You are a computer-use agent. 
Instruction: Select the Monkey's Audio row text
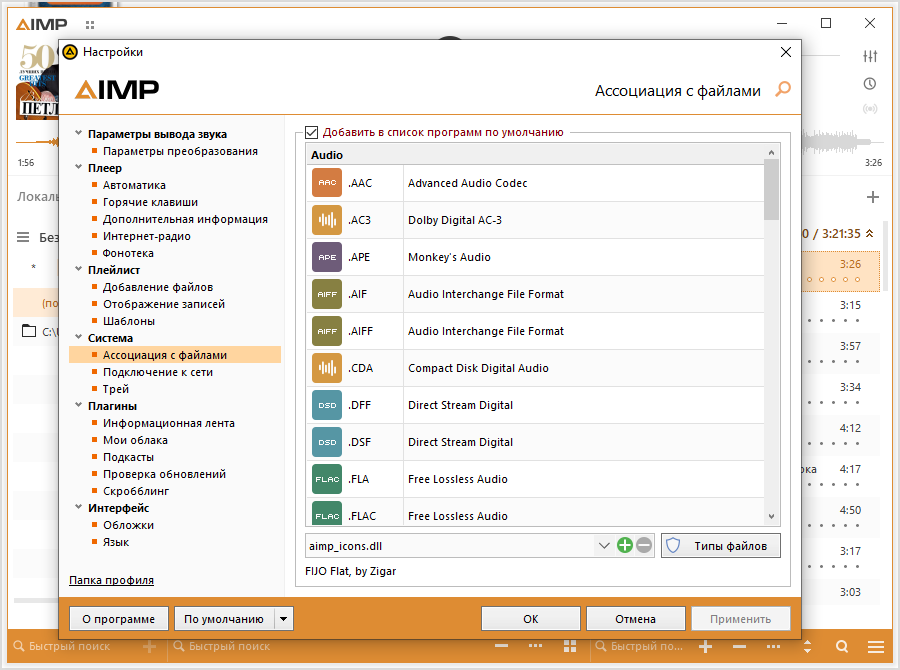click(x=449, y=257)
